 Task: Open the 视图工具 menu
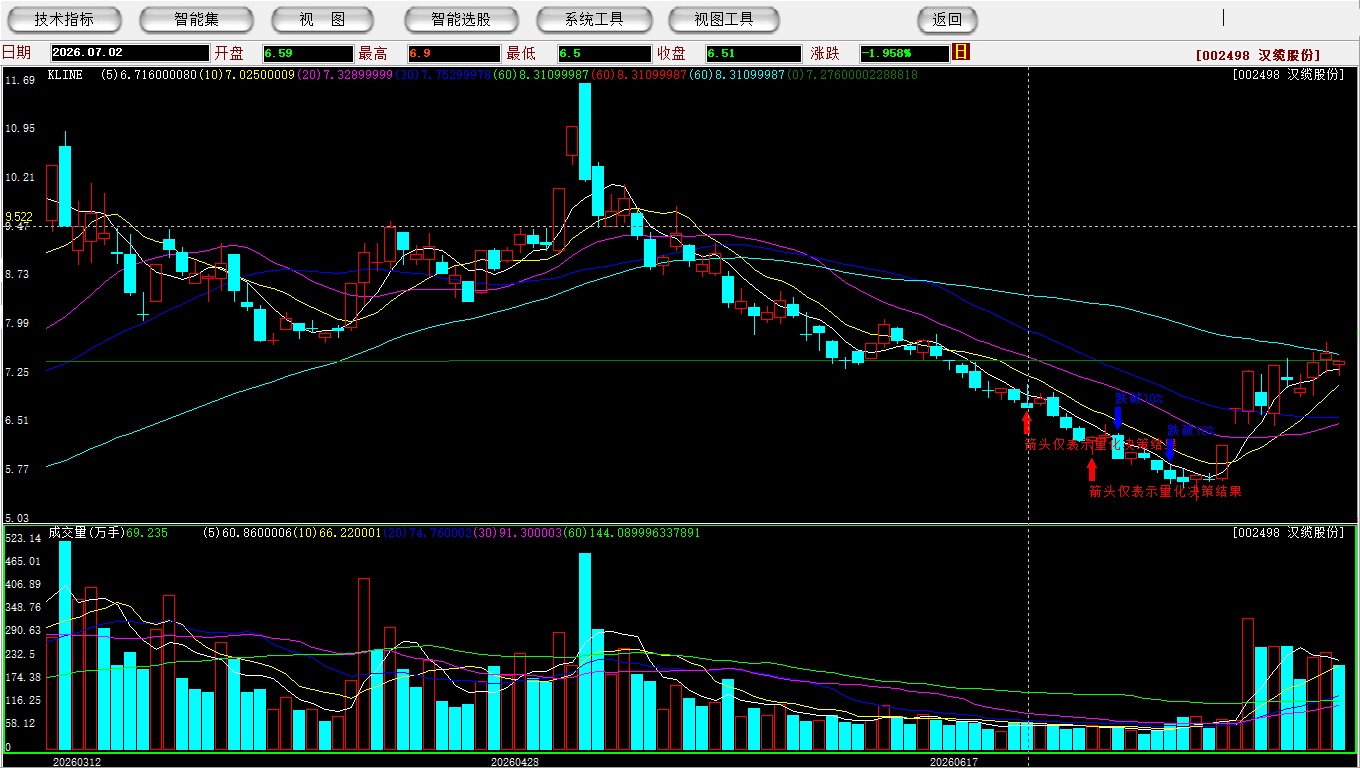tap(725, 19)
